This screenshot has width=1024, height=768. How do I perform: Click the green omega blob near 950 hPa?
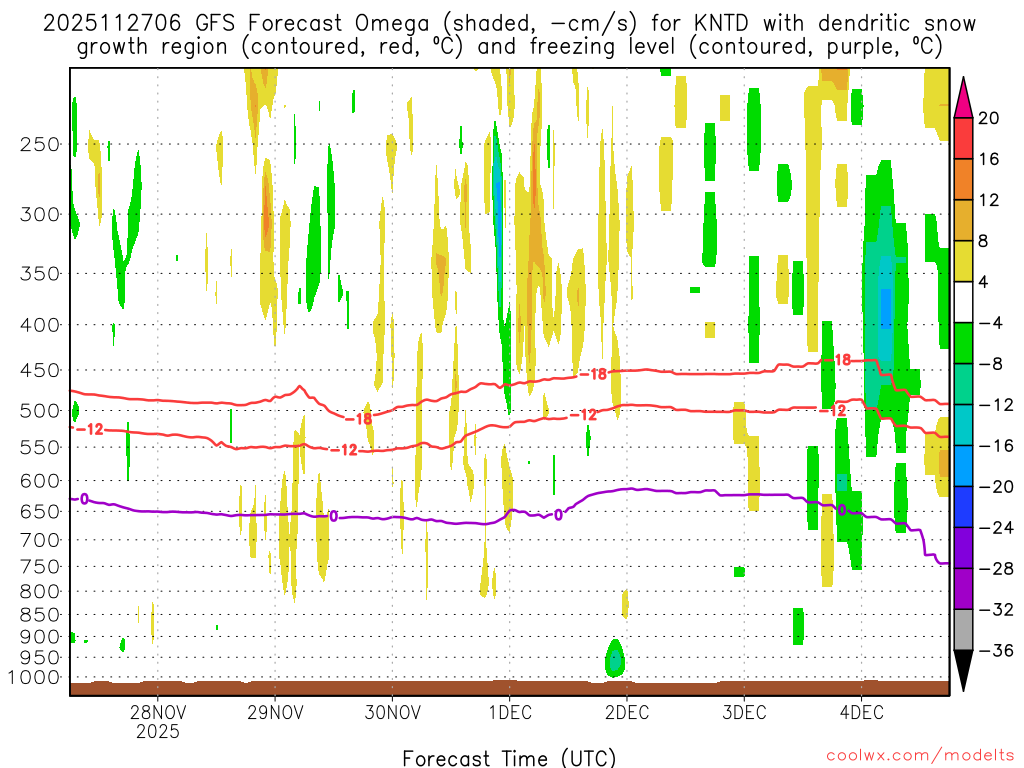point(615,658)
